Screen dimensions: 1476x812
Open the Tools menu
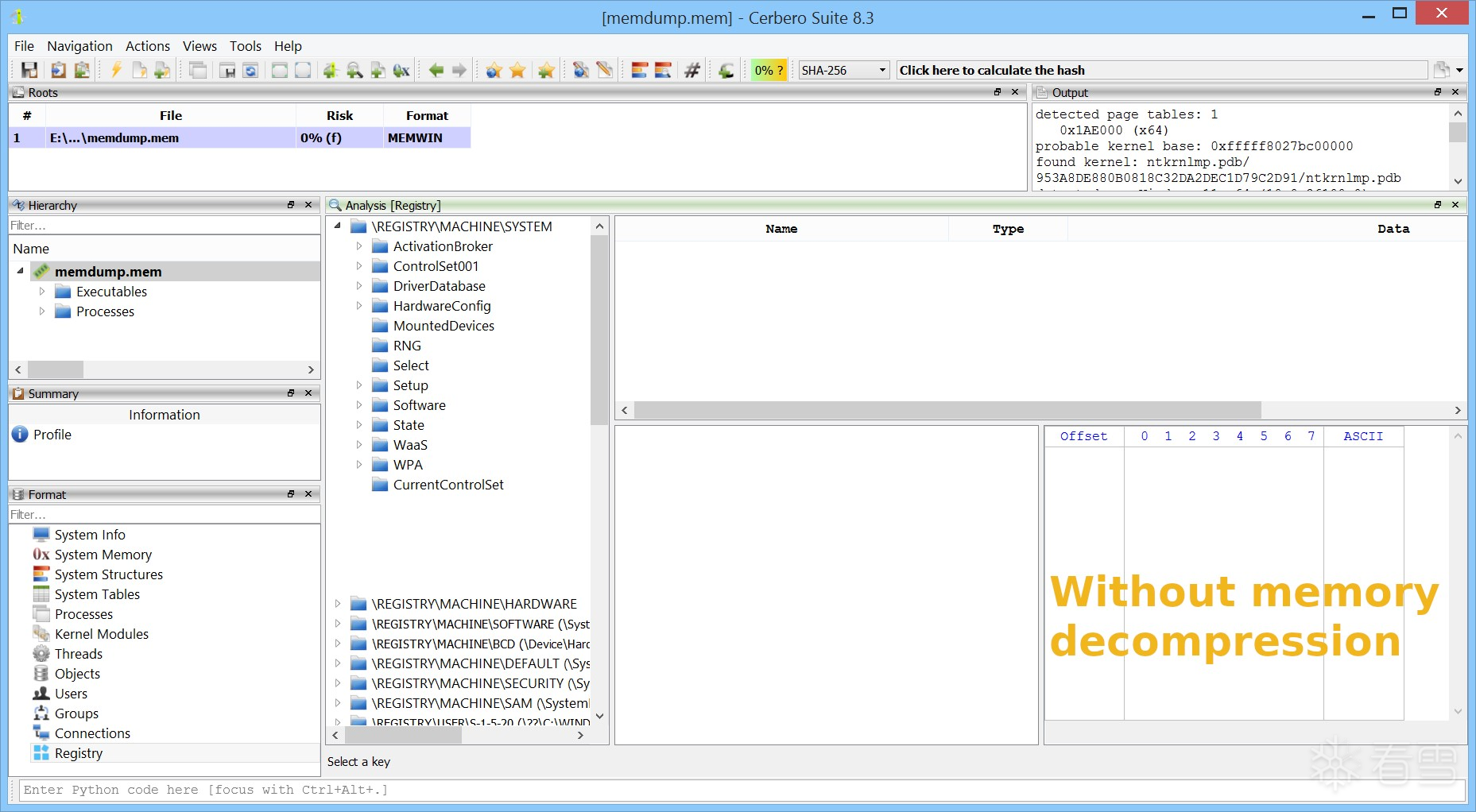tap(246, 46)
